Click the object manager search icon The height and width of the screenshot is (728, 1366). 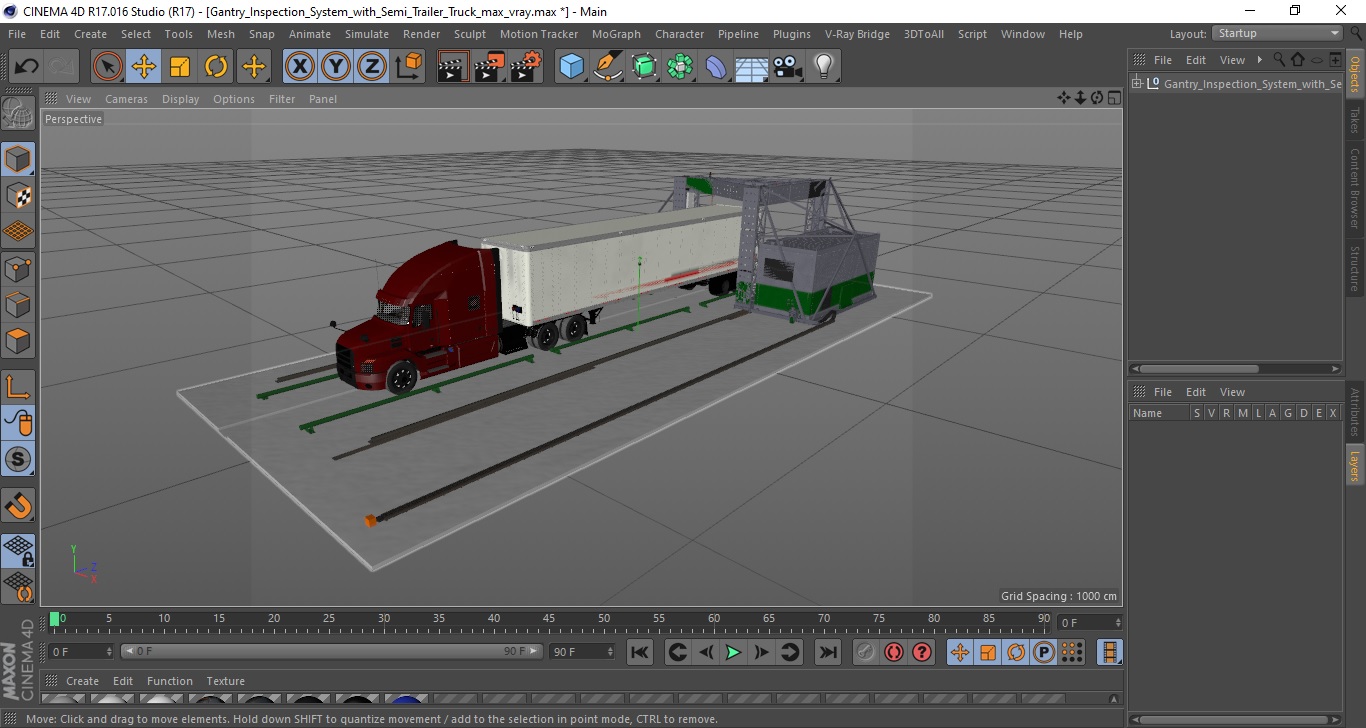pos(1278,60)
